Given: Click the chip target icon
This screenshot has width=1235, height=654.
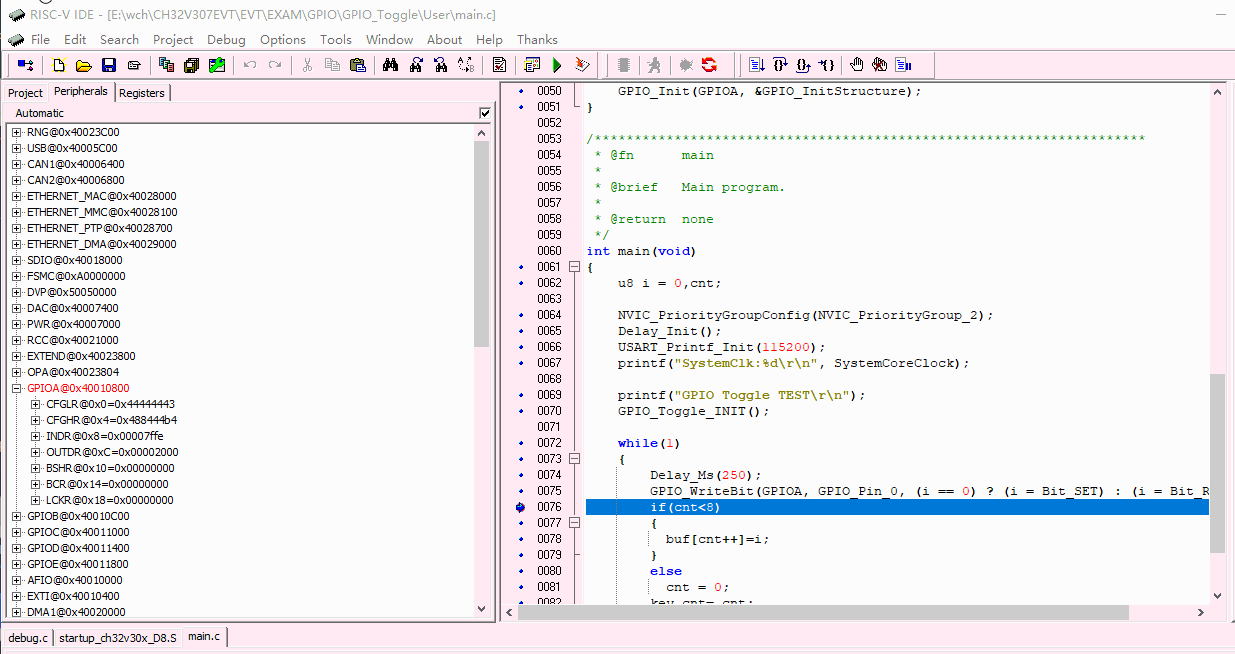Looking at the screenshot, I should 624,65.
